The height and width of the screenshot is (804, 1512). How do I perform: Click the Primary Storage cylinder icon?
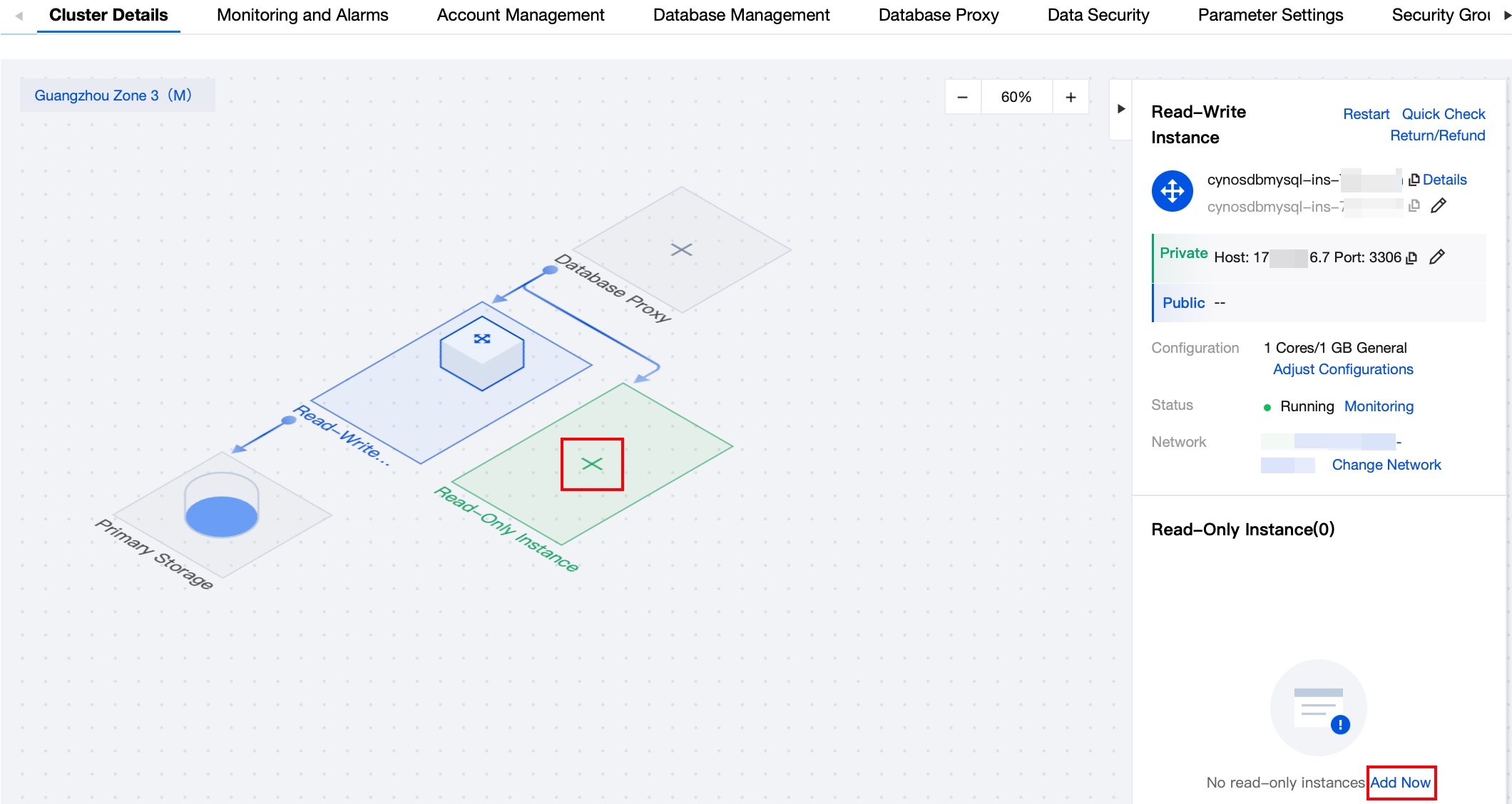(x=221, y=505)
